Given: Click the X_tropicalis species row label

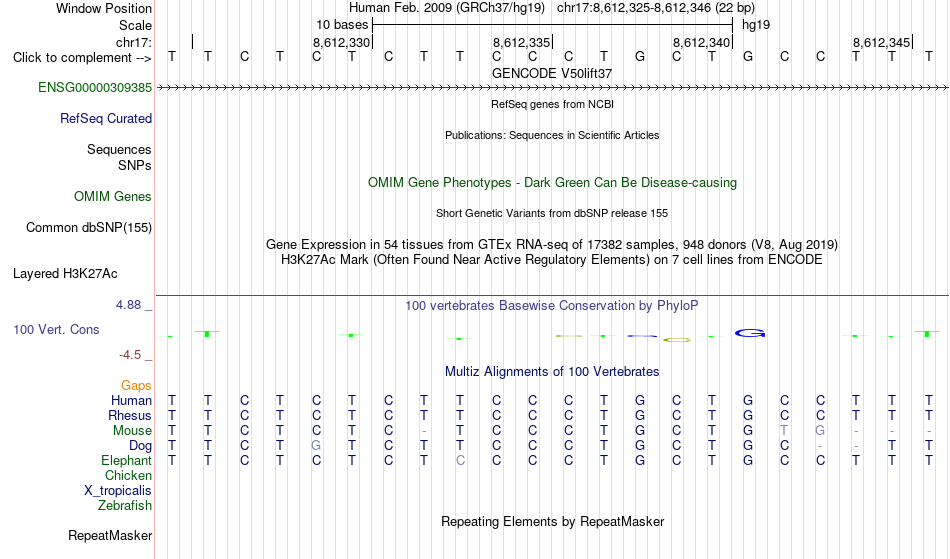Looking at the screenshot, I should pos(118,491).
